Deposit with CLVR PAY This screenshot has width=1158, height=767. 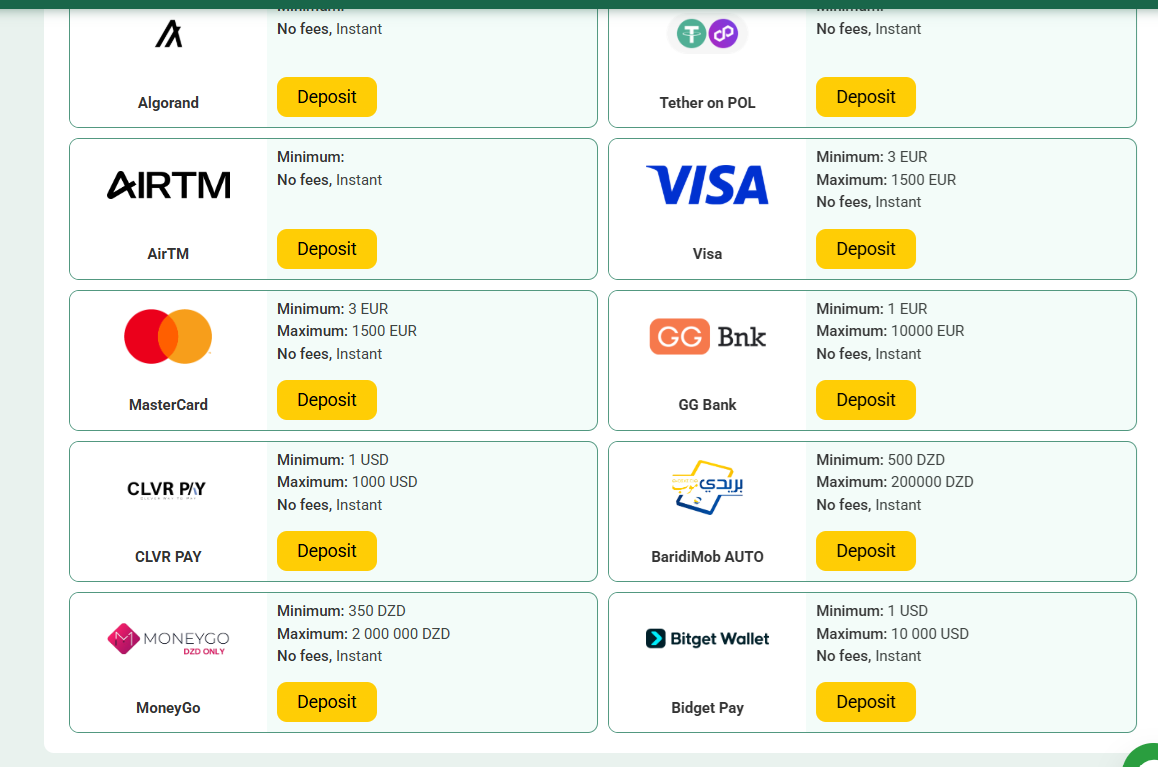point(326,551)
